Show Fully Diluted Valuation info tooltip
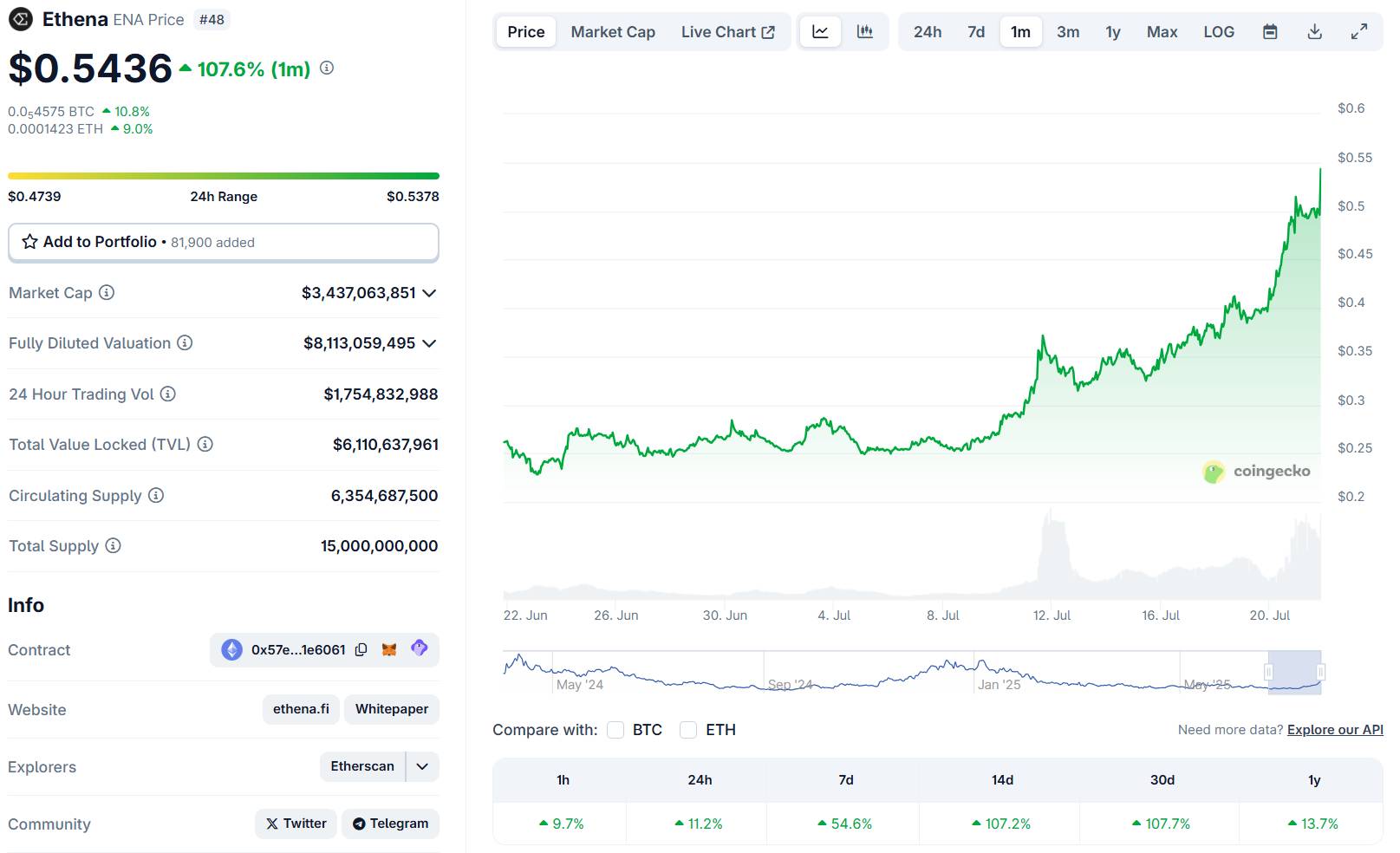This screenshot has width=1400, height=853. click(x=185, y=343)
